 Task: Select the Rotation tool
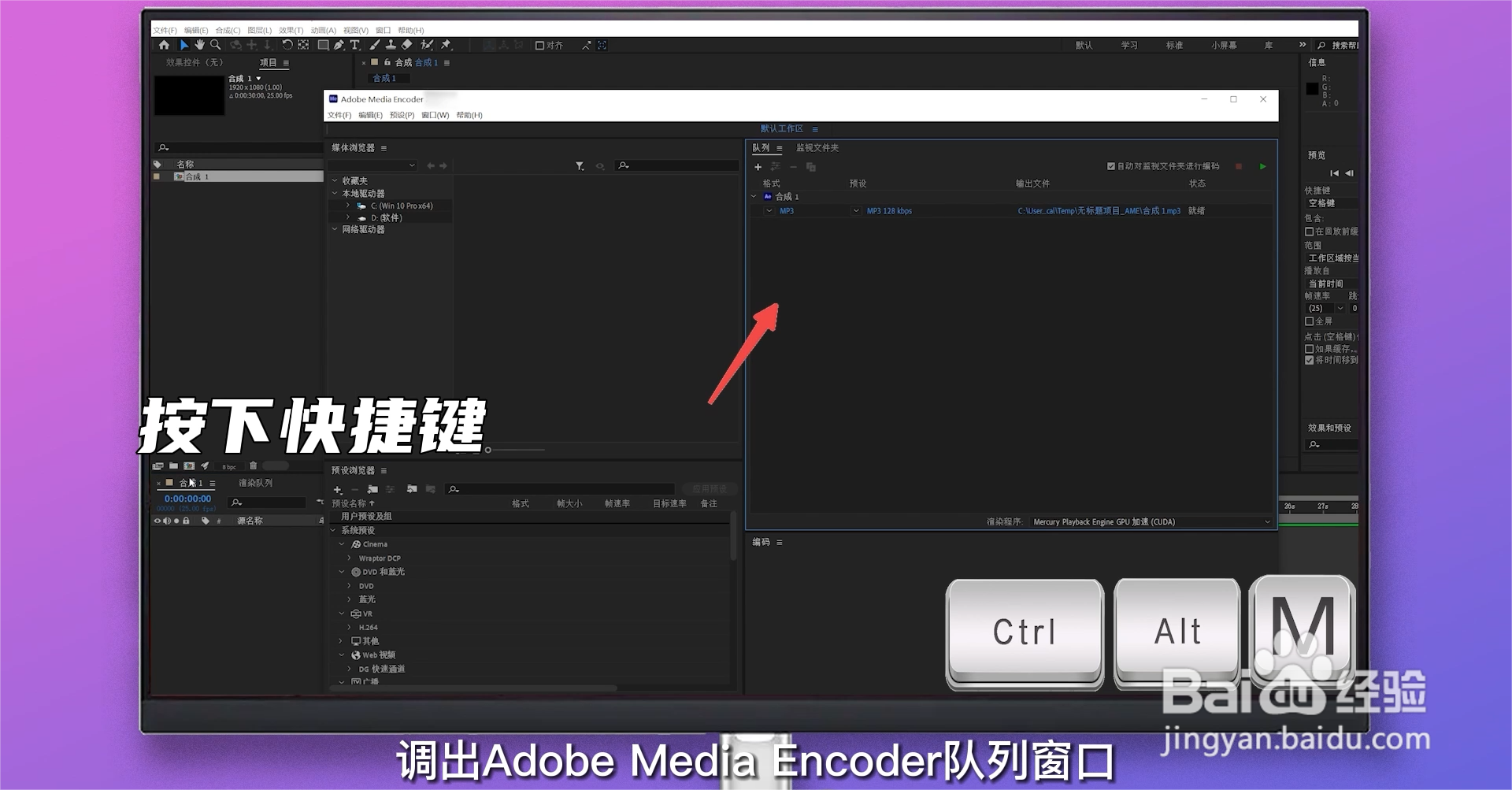point(287,46)
